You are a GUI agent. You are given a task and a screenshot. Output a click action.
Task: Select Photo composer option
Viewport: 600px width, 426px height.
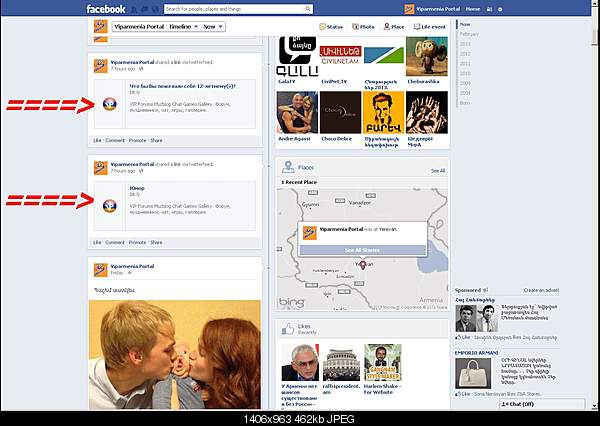coord(363,26)
